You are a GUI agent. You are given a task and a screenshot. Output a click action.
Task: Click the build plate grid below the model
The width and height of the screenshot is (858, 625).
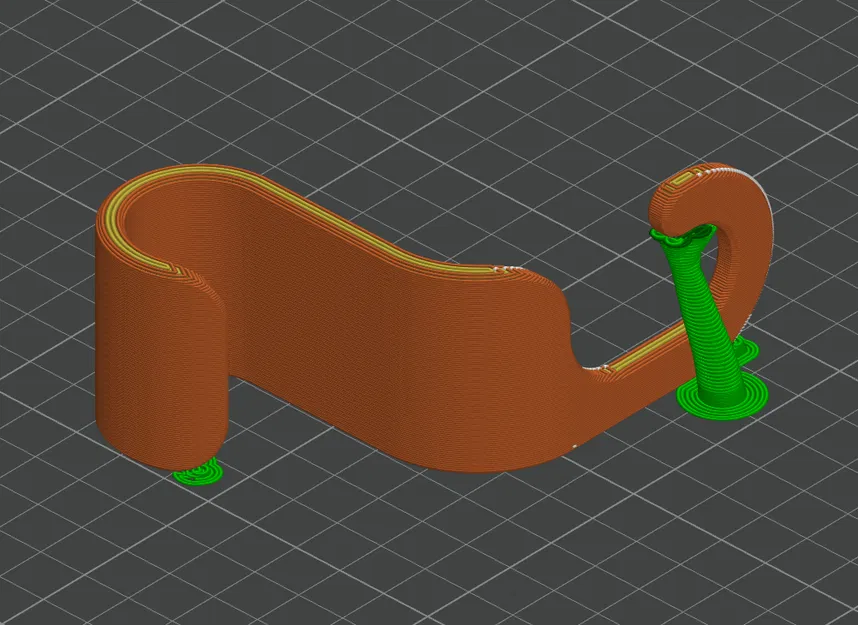[450, 550]
